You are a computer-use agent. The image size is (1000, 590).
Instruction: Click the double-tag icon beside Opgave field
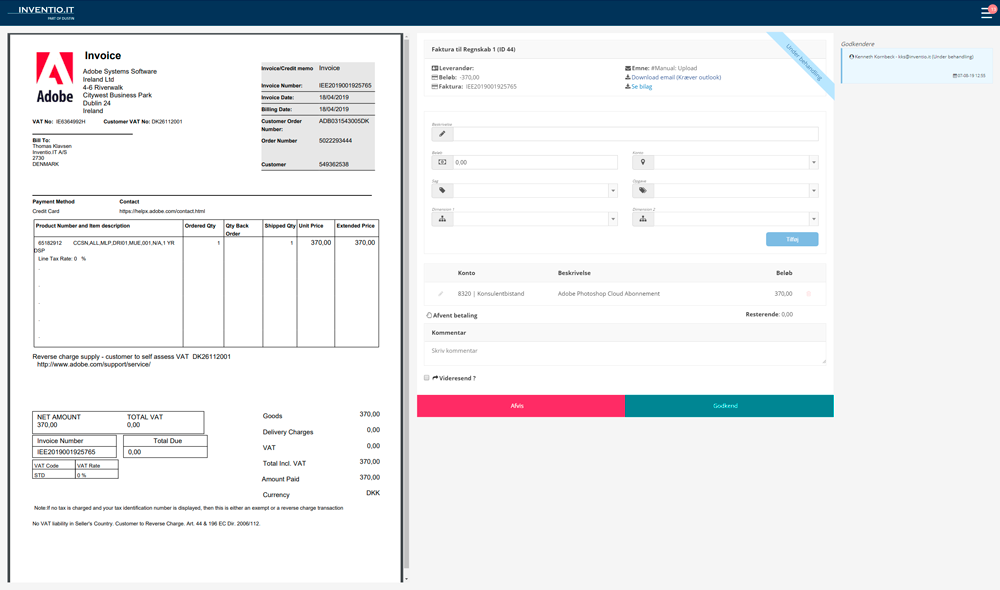click(643, 190)
